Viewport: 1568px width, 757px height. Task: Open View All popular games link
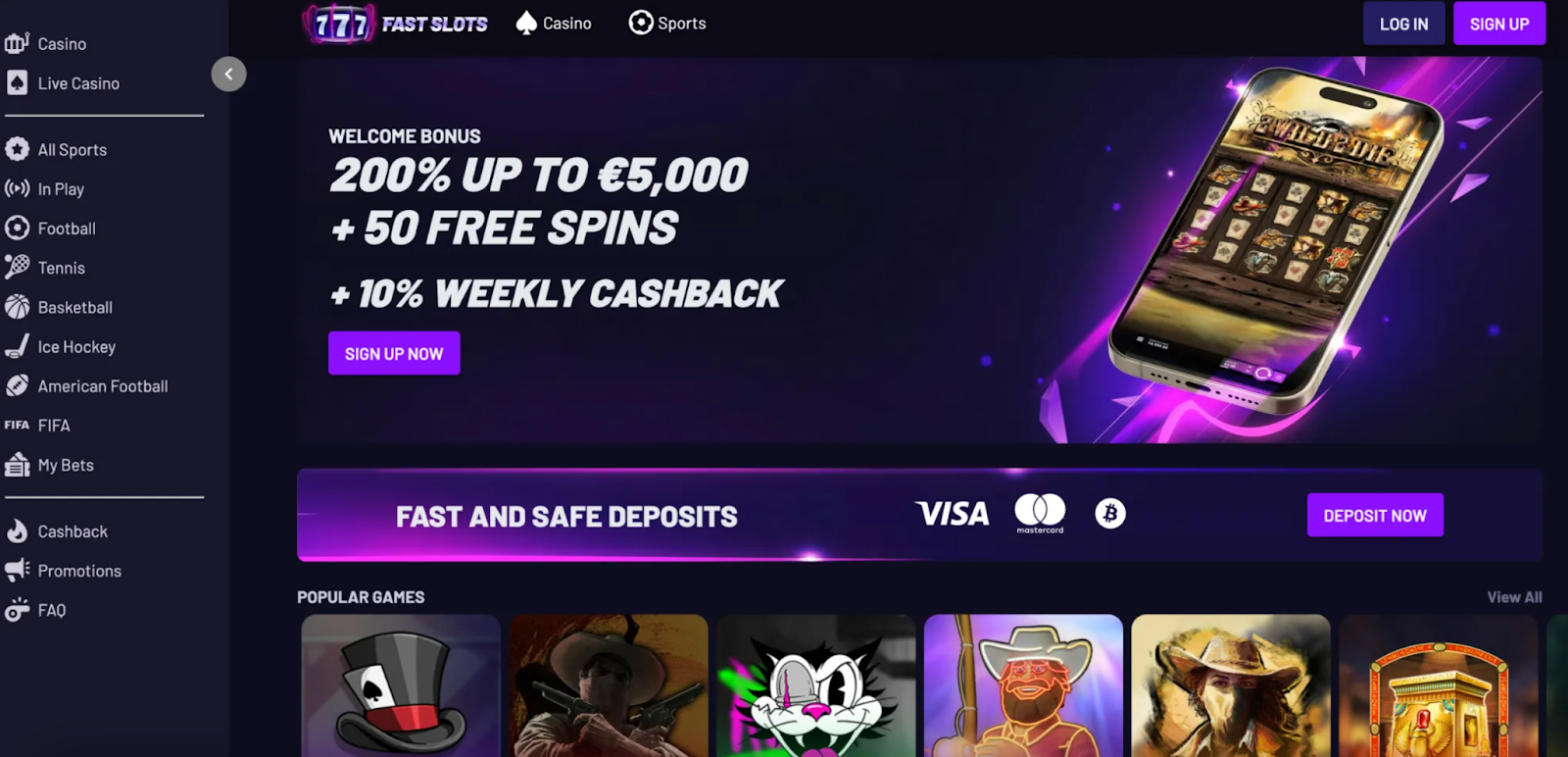(x=1514, y=597)
